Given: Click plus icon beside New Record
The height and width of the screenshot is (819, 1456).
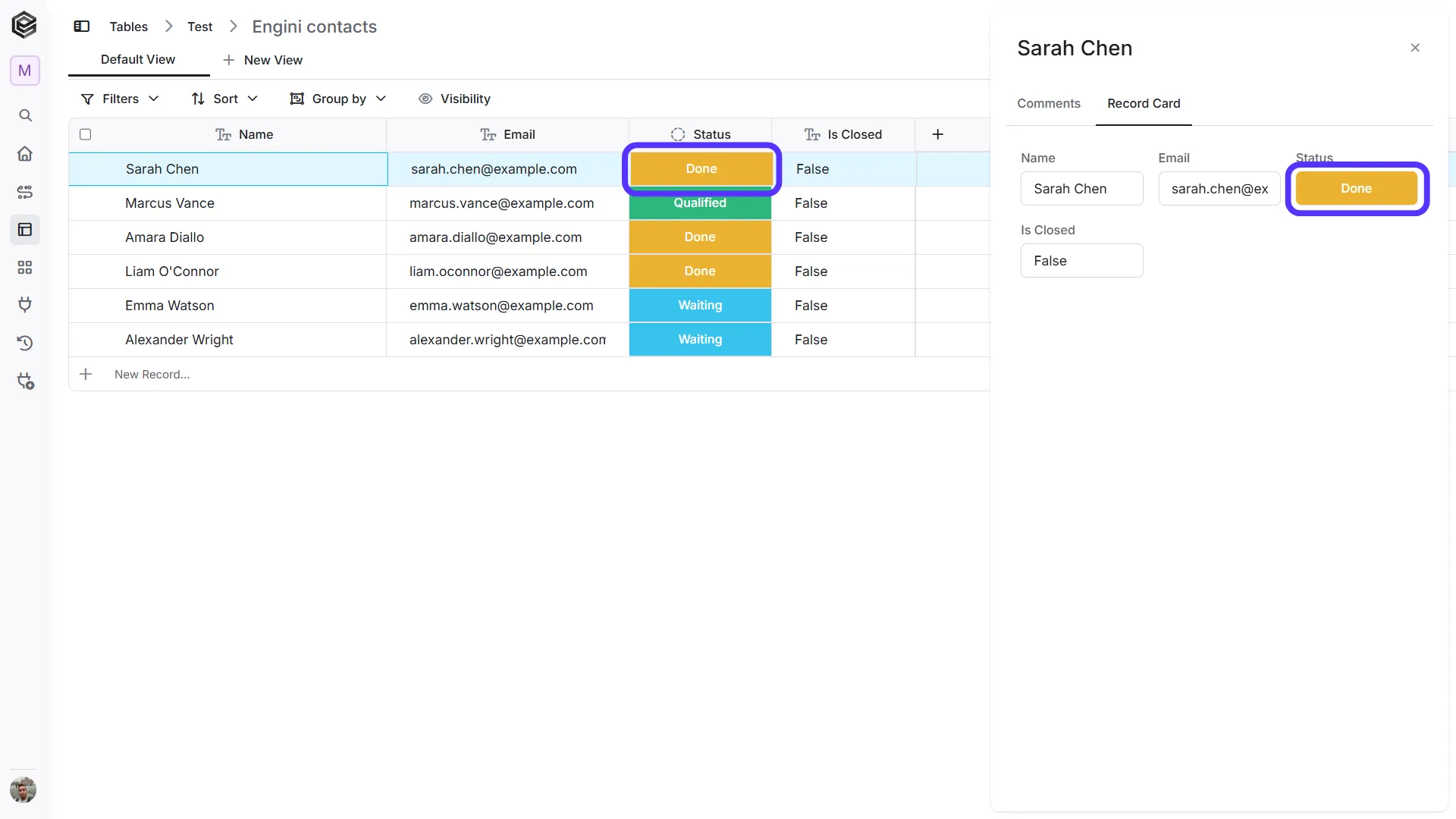Looking at the screenshot, I should pyautogui.click(x=86, y=374).
